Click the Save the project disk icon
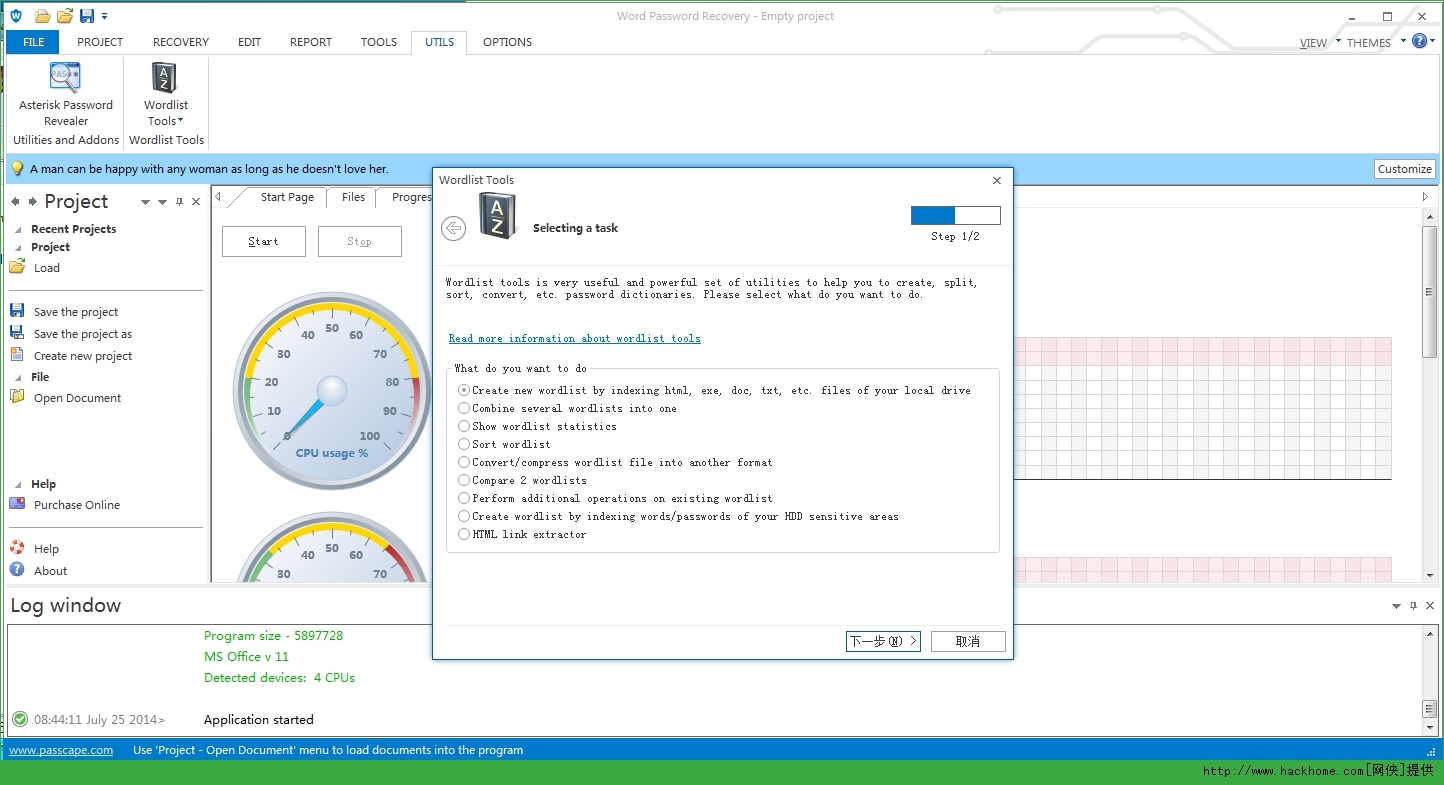Viewport: 1444px width, 785px height. [17, 311]
